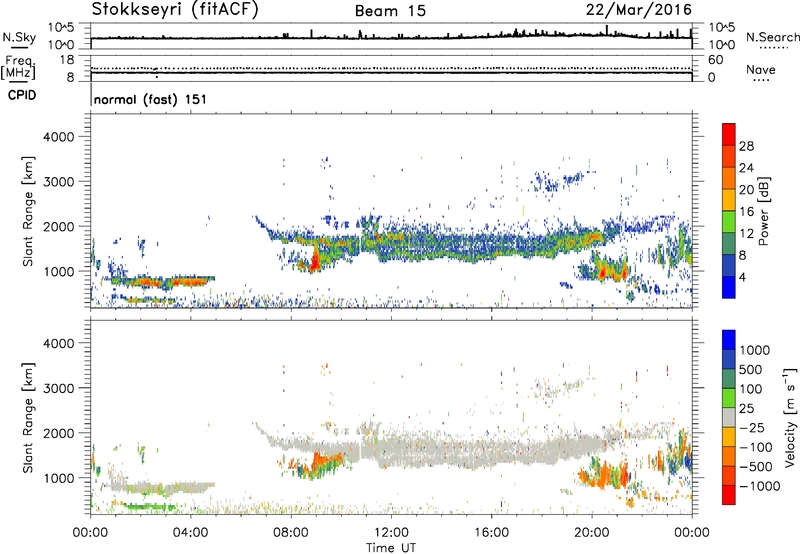
Task: Click the "16:00" time axis label
Action: 491,533
